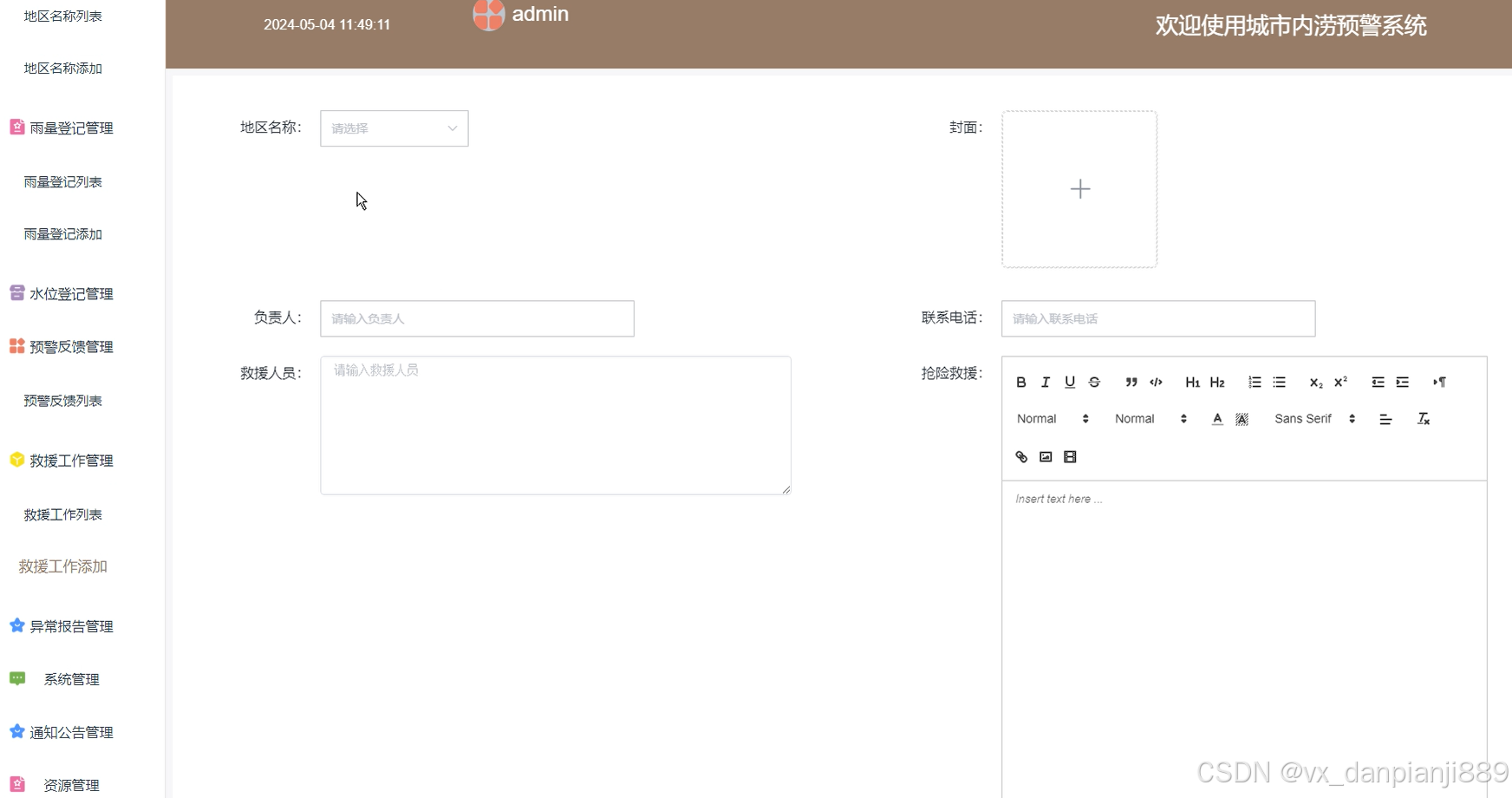The image size is (1512, 798).
Task: Select 救援工作添加 in sidebar
Action: (63, 566)
